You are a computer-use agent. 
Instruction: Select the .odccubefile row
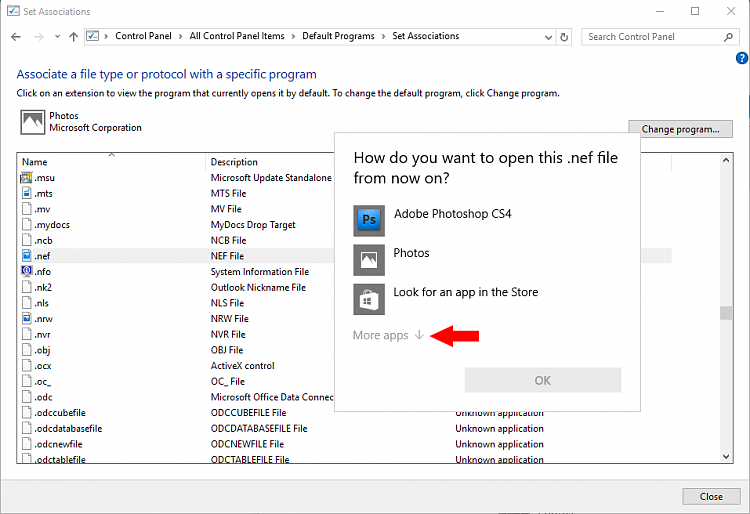coord(344,413)
